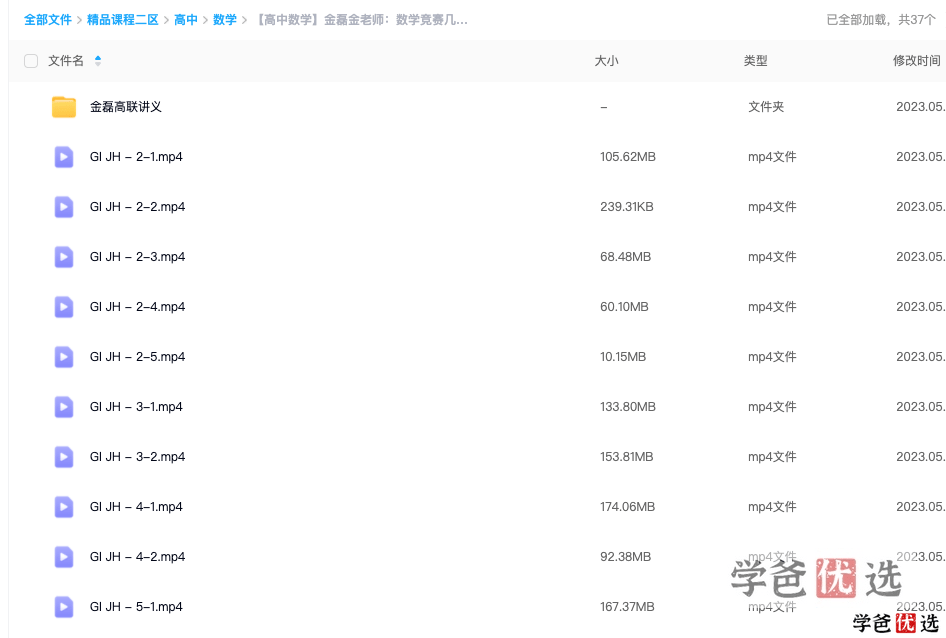Click the 60.10MB size value

624,307
